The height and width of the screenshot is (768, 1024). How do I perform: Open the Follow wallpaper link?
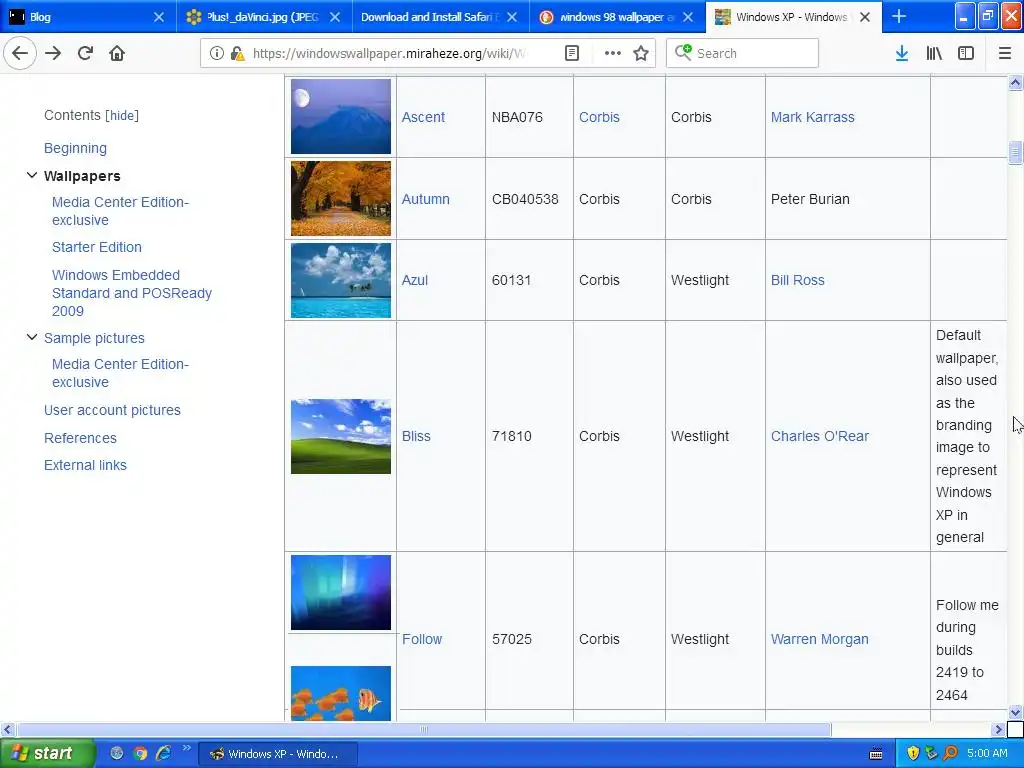[422, 639]
